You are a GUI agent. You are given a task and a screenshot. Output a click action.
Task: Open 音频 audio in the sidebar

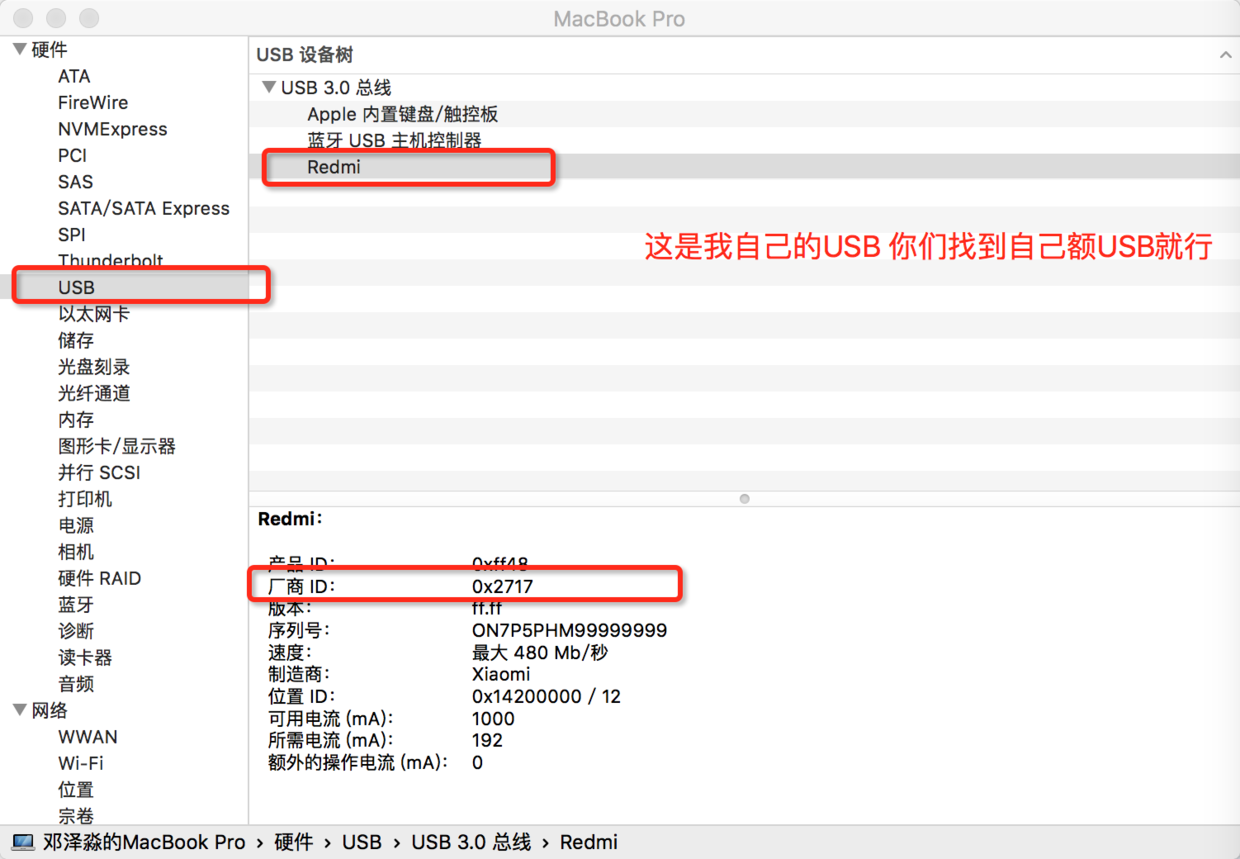[x=76, y=684]
